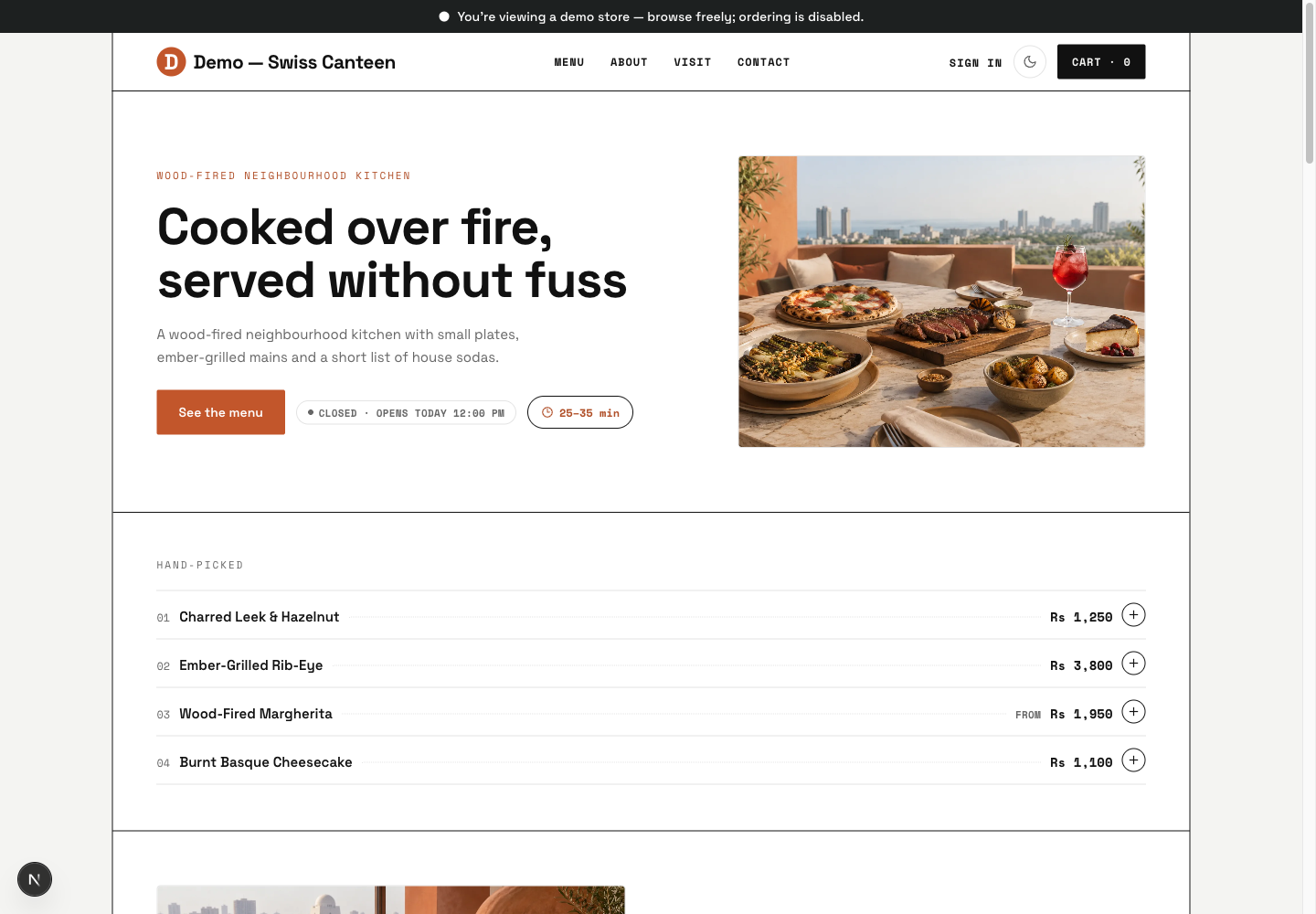The height and width of the screenshot is (914, 1316).
Task: Click the orange D logo icon
Action: click(x=171, y=62)
